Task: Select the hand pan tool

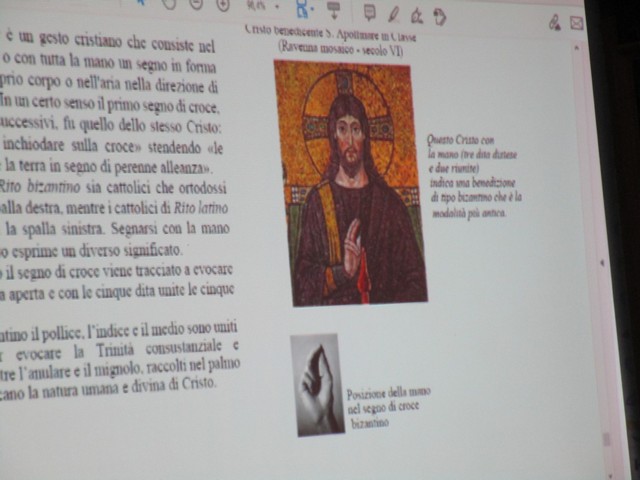Action: [169, 4]
